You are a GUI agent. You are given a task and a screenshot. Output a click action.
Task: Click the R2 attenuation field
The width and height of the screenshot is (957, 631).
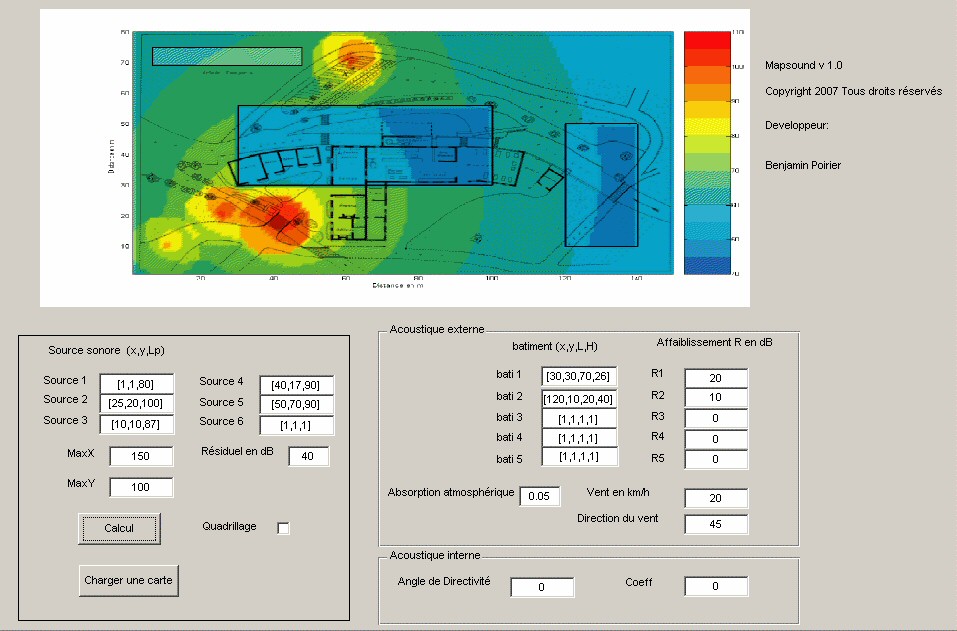click(716, 397)
